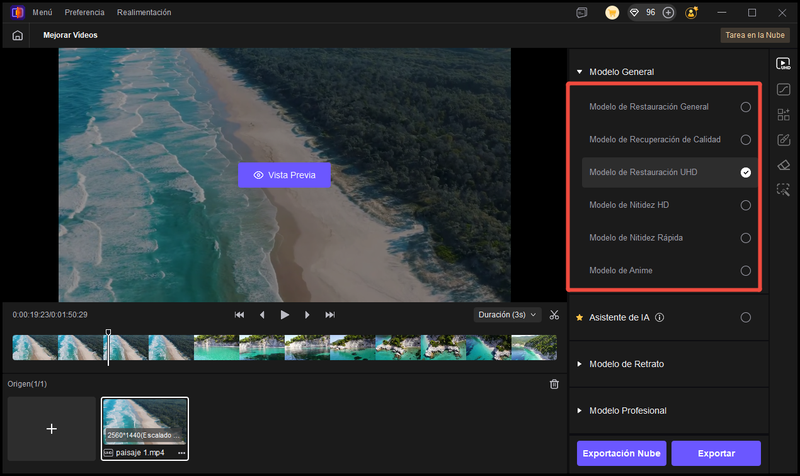
Task: Open the Preferencia menu
Action: pos(84,12)
